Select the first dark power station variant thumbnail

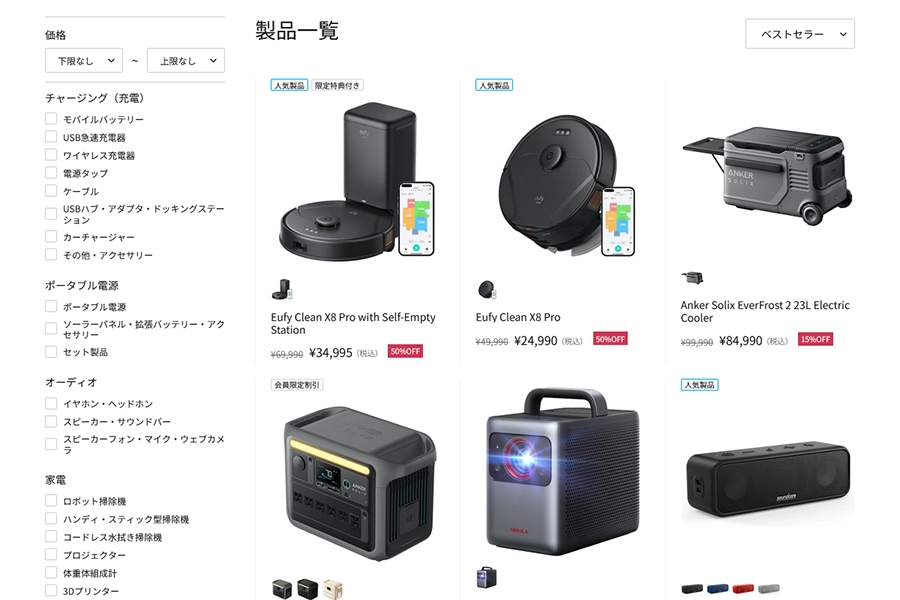[x=282, y=589]
